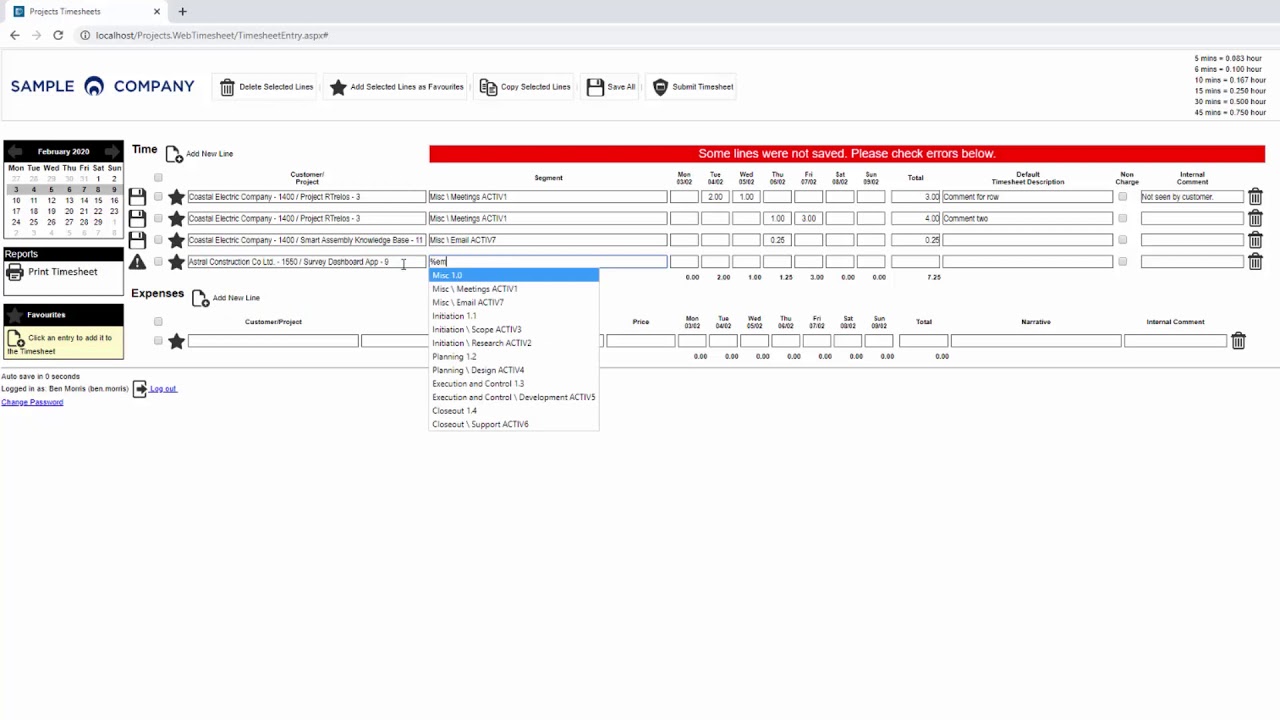This screenshot has height=720, width=1280.
Task: Open a new browser tab
Action: click(x=182, y=11)
